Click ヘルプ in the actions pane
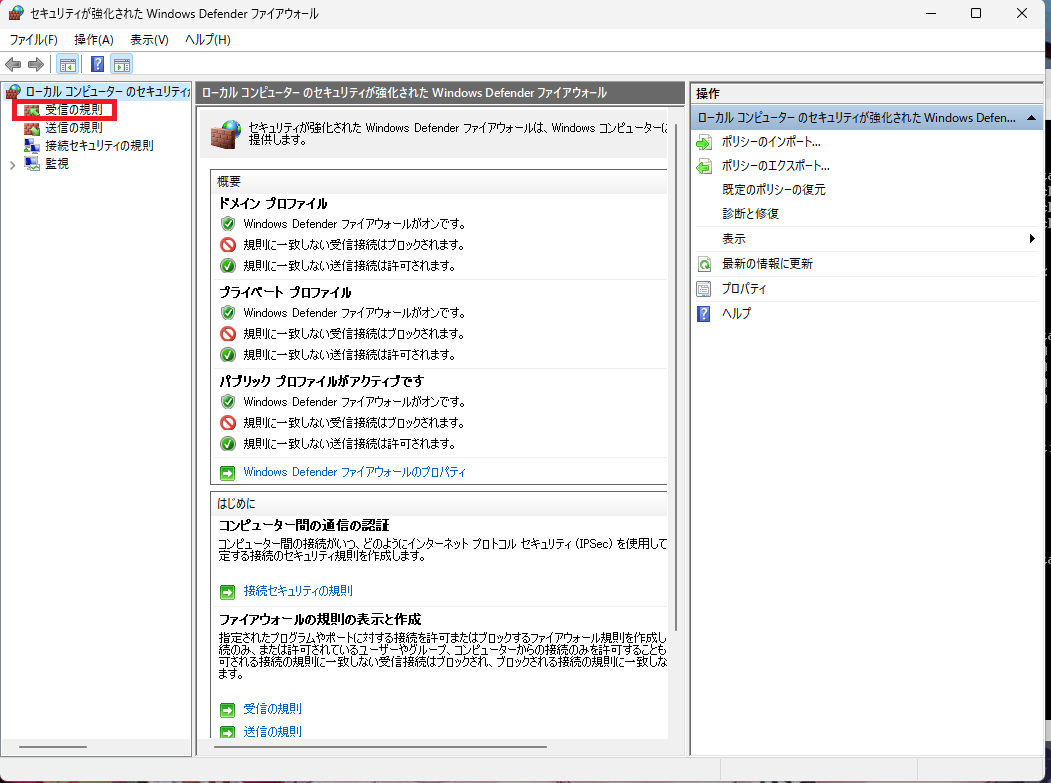1051x783 pixels. click(x=736, y=314)
